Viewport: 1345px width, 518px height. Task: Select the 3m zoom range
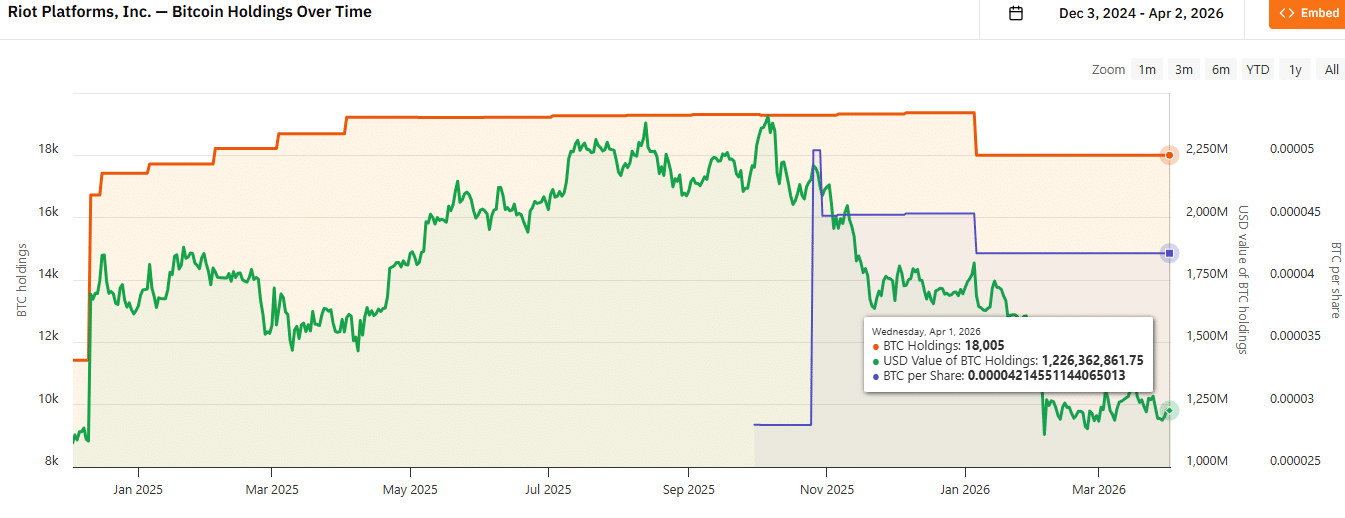[x=1184, y=70]
